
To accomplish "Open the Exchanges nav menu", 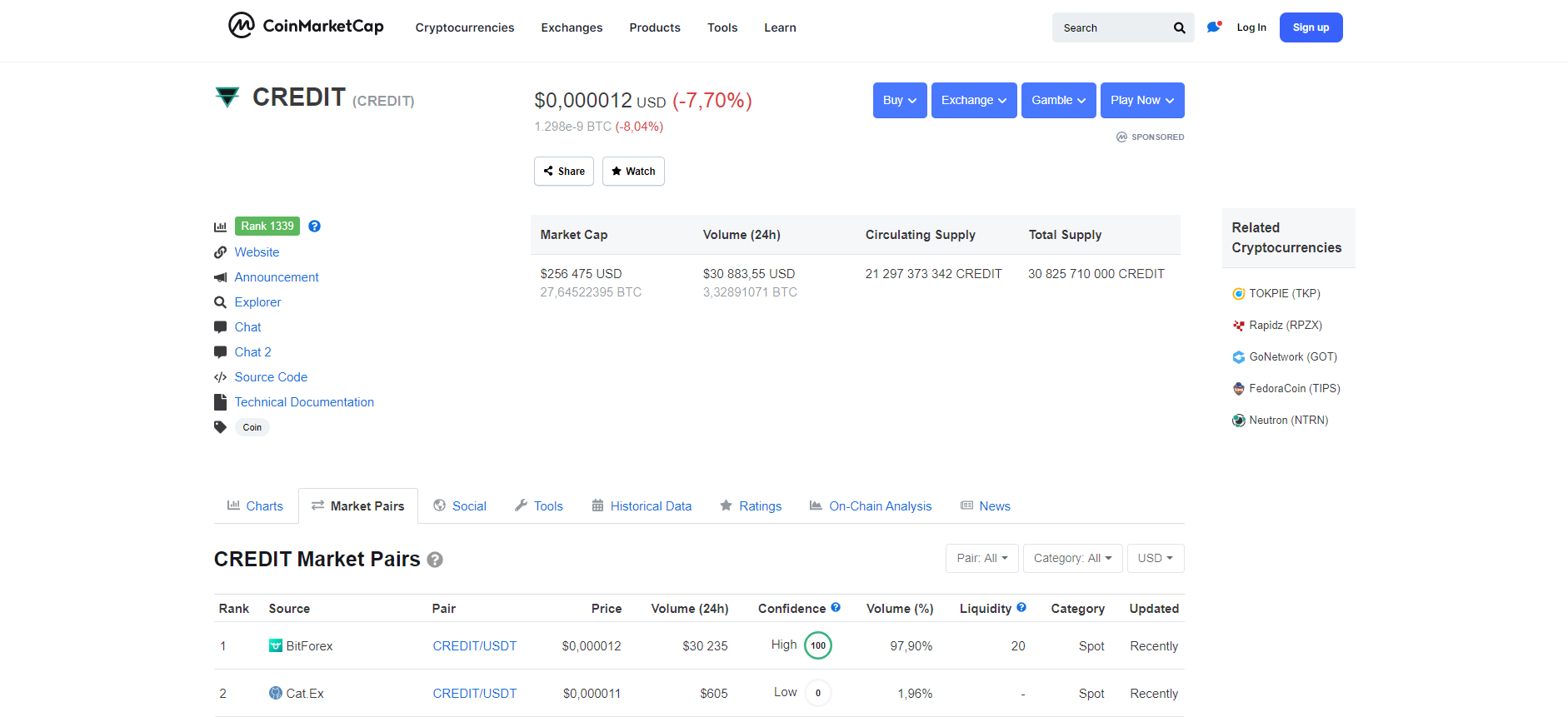I will pyautogui.click(x=572, y=27).
